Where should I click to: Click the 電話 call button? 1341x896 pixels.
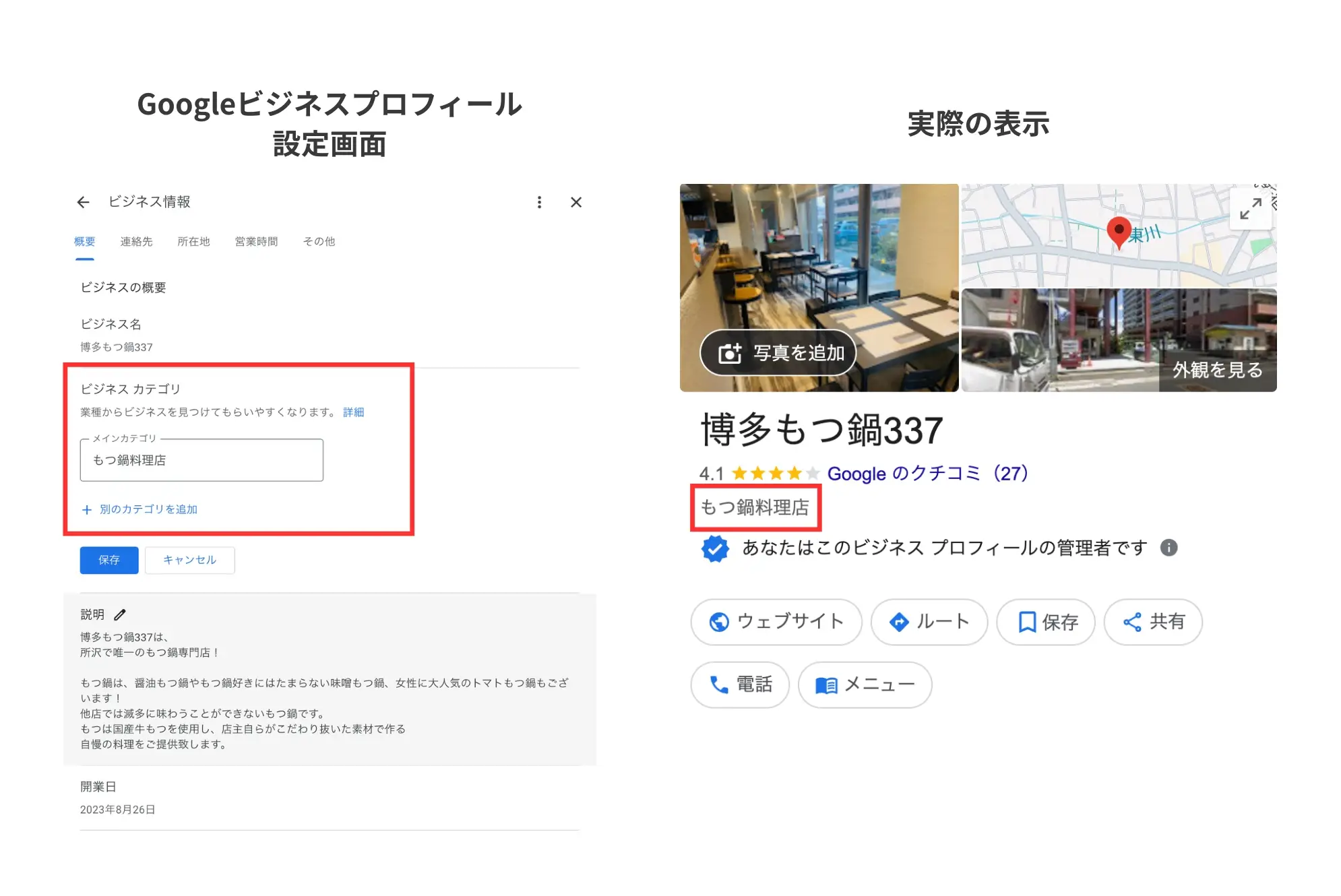(x=740, y=685)
